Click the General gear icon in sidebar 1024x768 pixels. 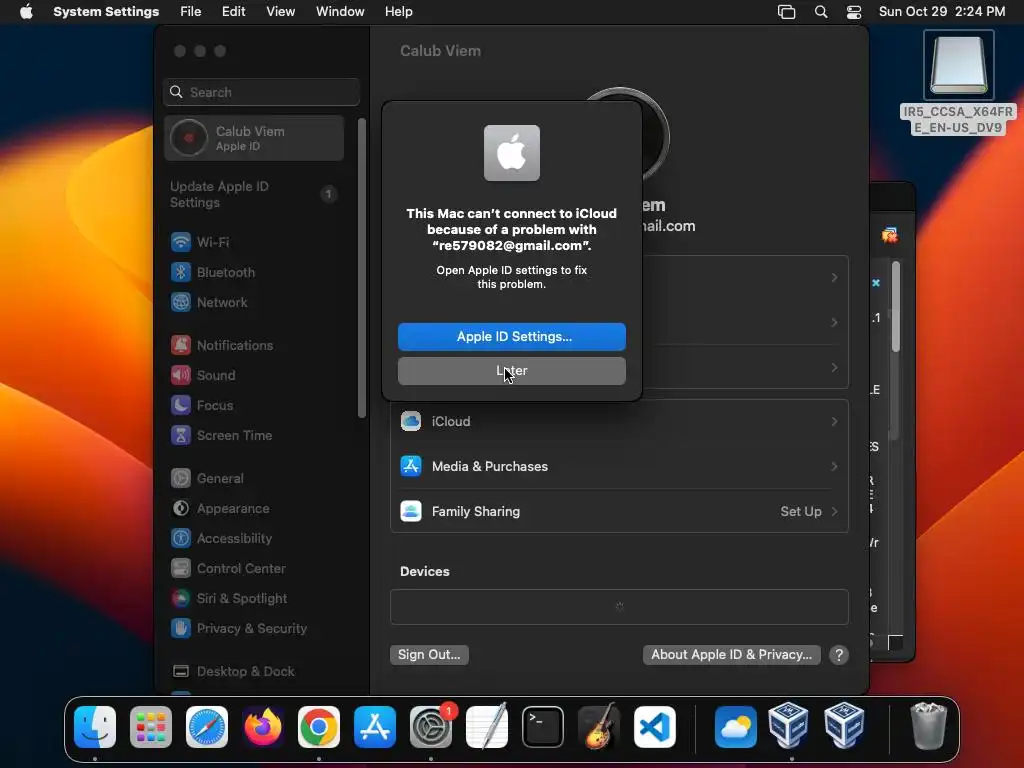(181, 479)
